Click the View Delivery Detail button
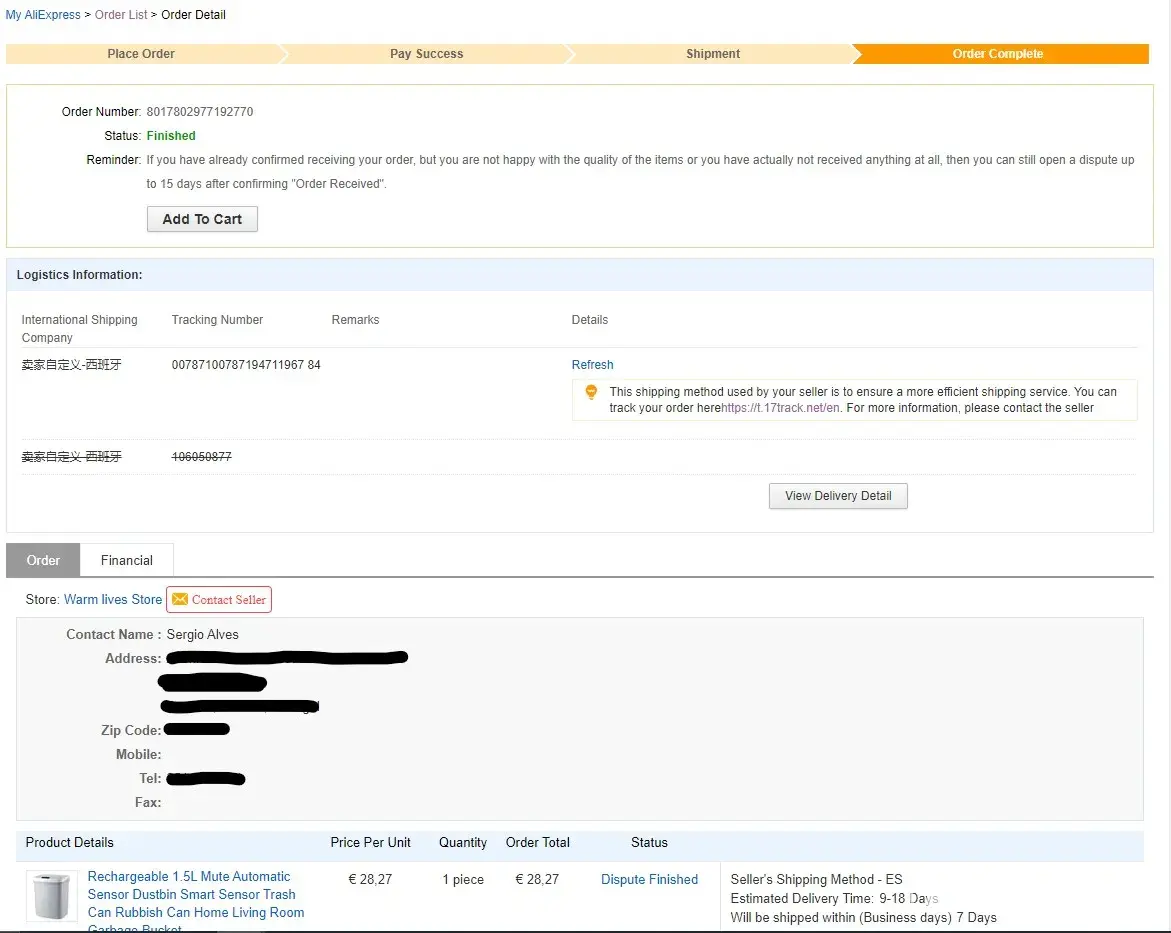The height and width of the screenshot is (933, 1171). [x=838, y=496]
